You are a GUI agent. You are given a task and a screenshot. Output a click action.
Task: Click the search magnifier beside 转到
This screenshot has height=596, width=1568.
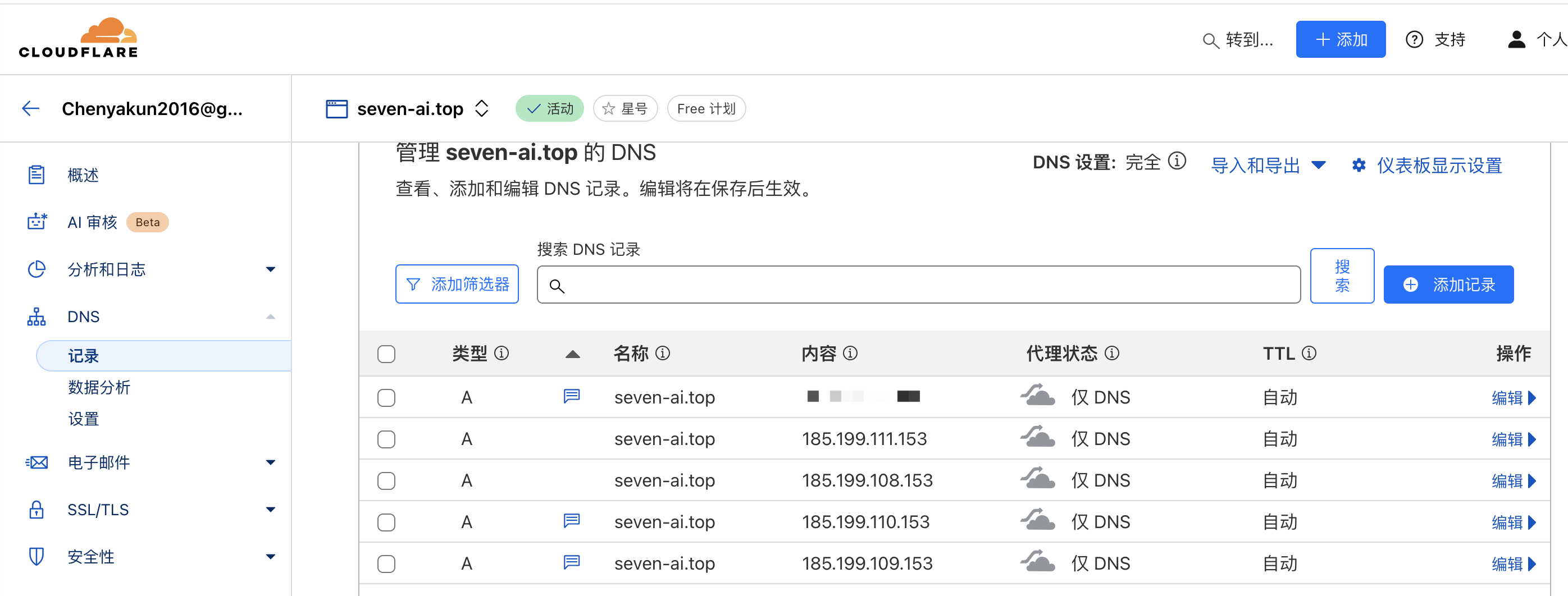1210,40
